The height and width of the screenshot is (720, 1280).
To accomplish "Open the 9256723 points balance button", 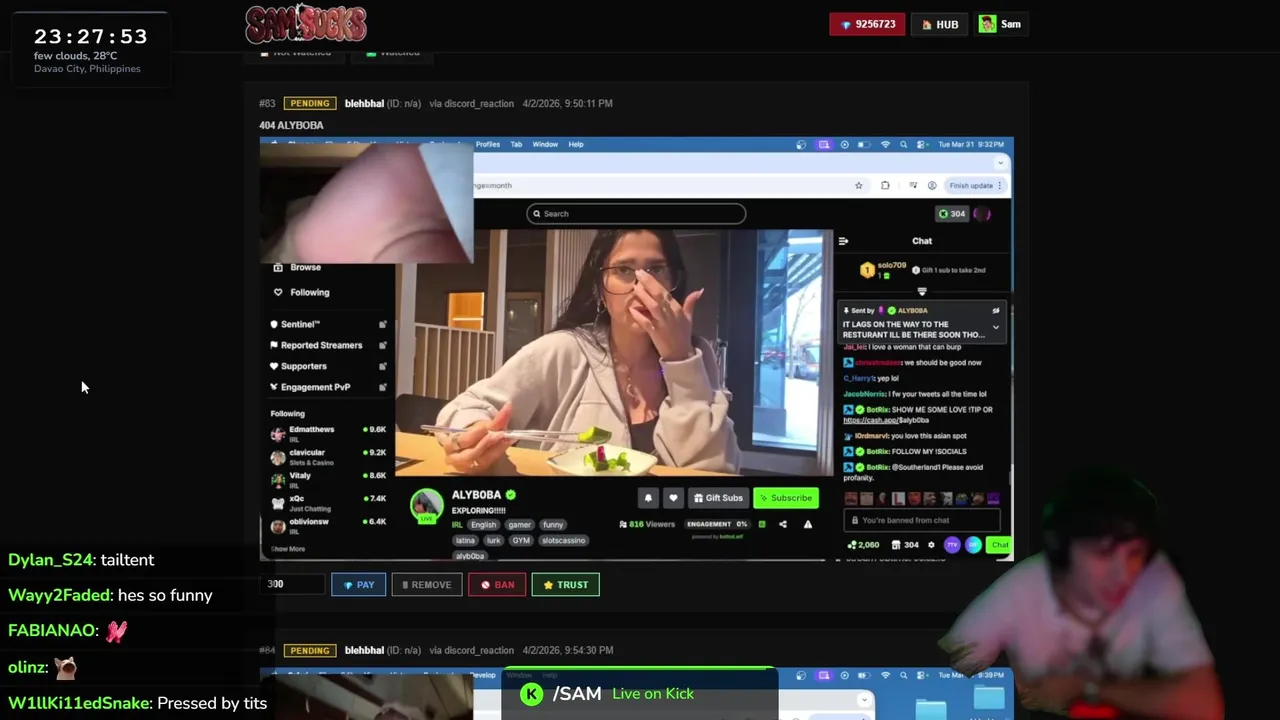I will click(x=867, y=24).
